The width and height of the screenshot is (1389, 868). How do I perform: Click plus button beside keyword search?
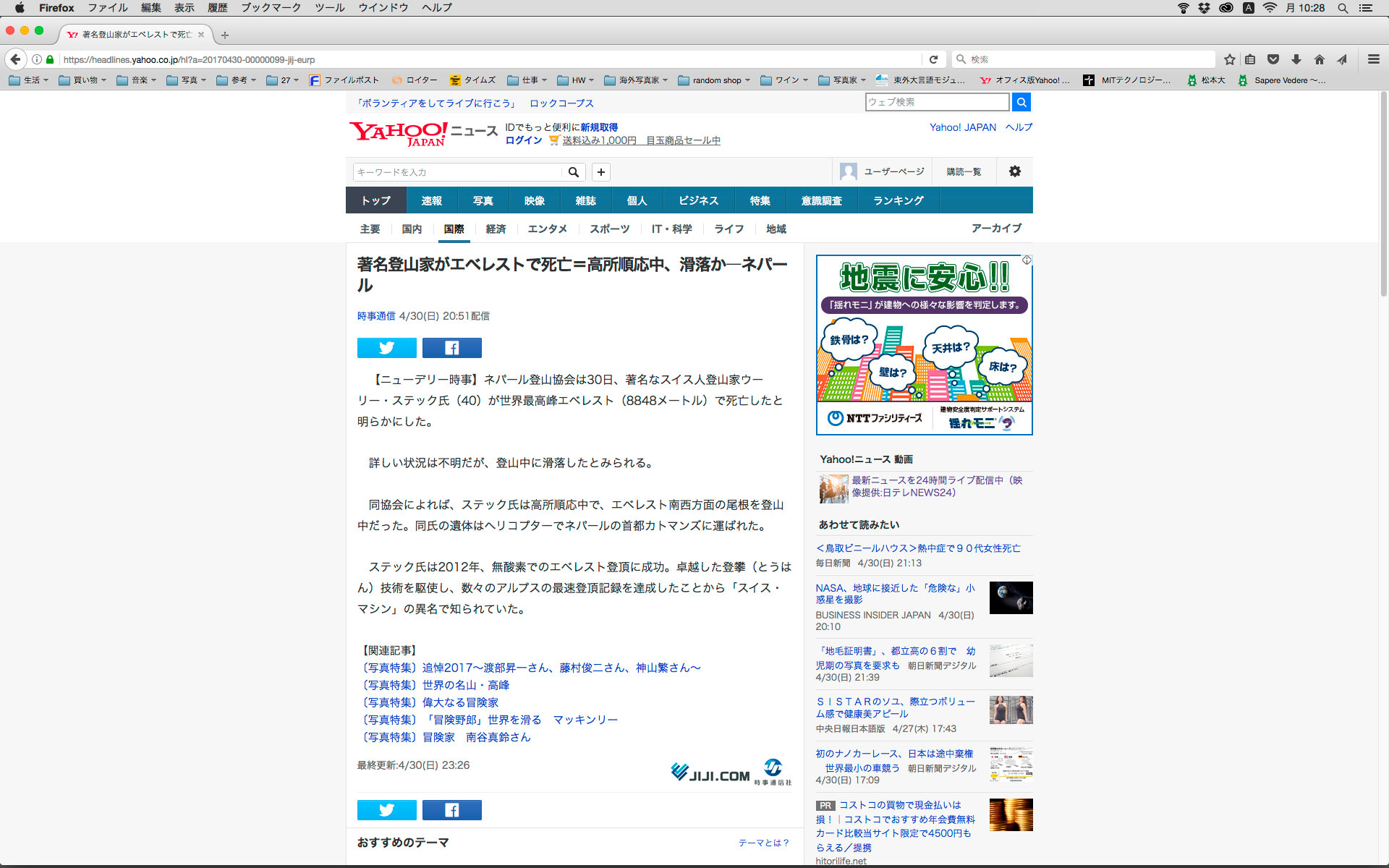coord(600,172)
